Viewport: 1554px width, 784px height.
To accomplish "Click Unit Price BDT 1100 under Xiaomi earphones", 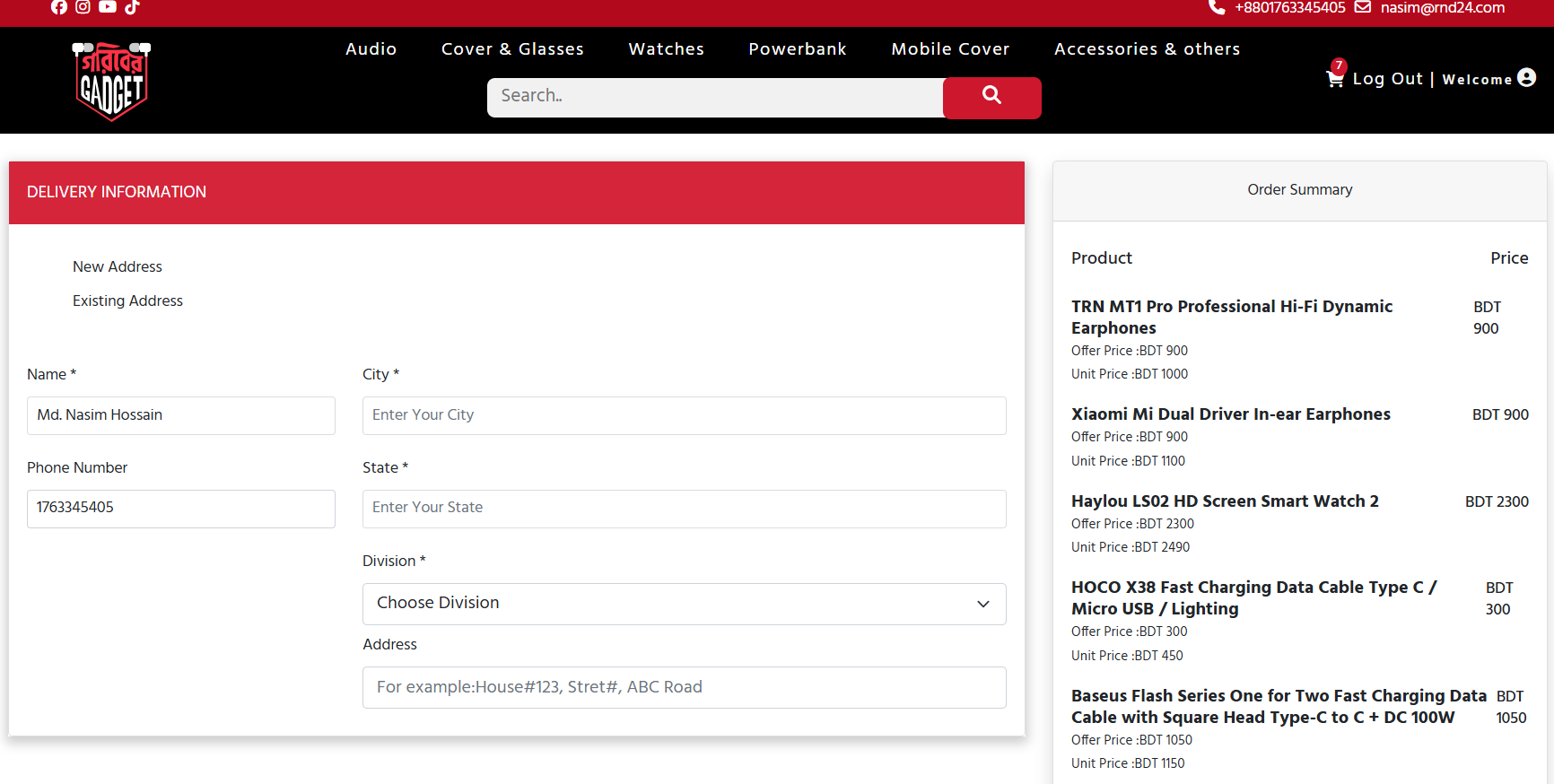I will (1128, 461).
